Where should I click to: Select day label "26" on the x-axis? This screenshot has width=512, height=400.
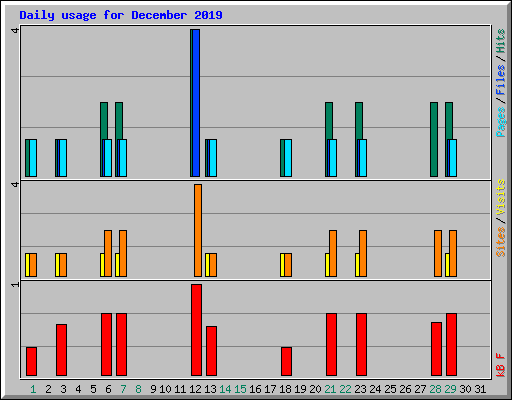coord(405,389)
